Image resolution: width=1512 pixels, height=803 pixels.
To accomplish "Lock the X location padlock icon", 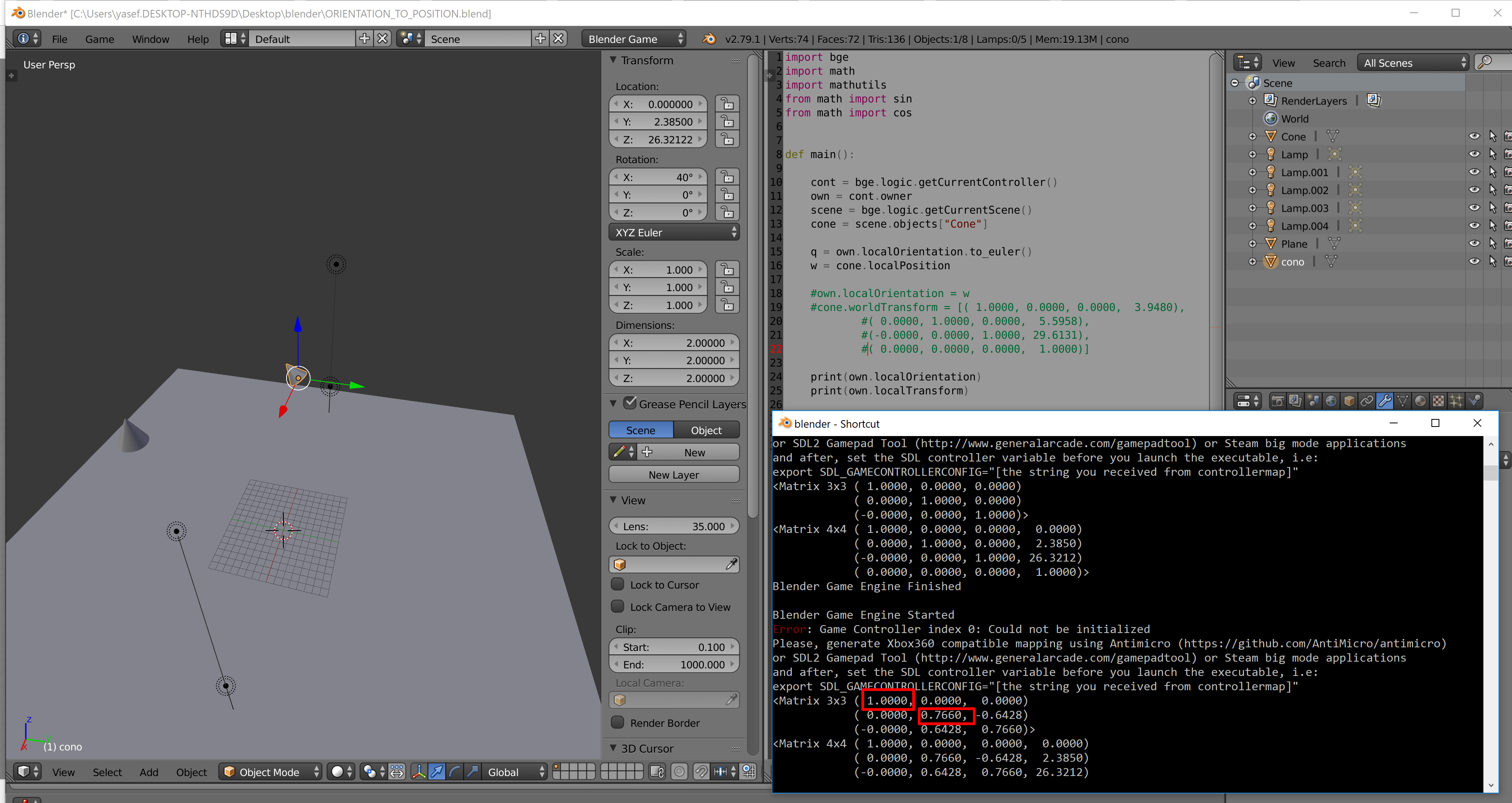I will [727, 104].
